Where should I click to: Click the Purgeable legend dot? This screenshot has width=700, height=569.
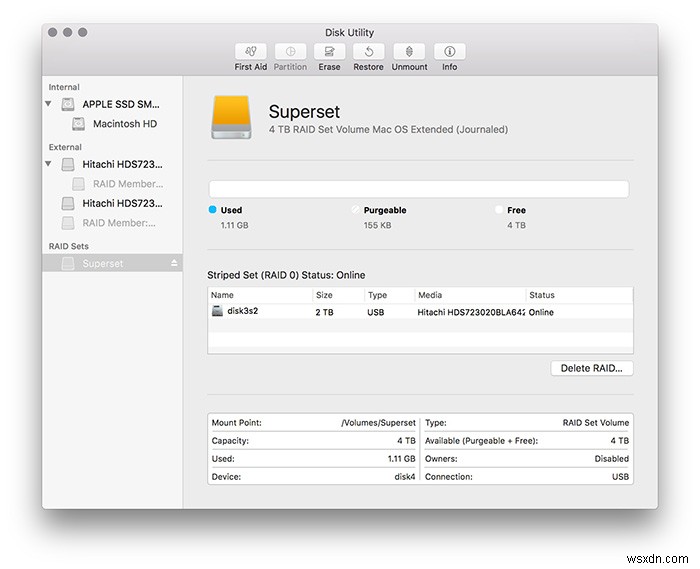(355, 209)
